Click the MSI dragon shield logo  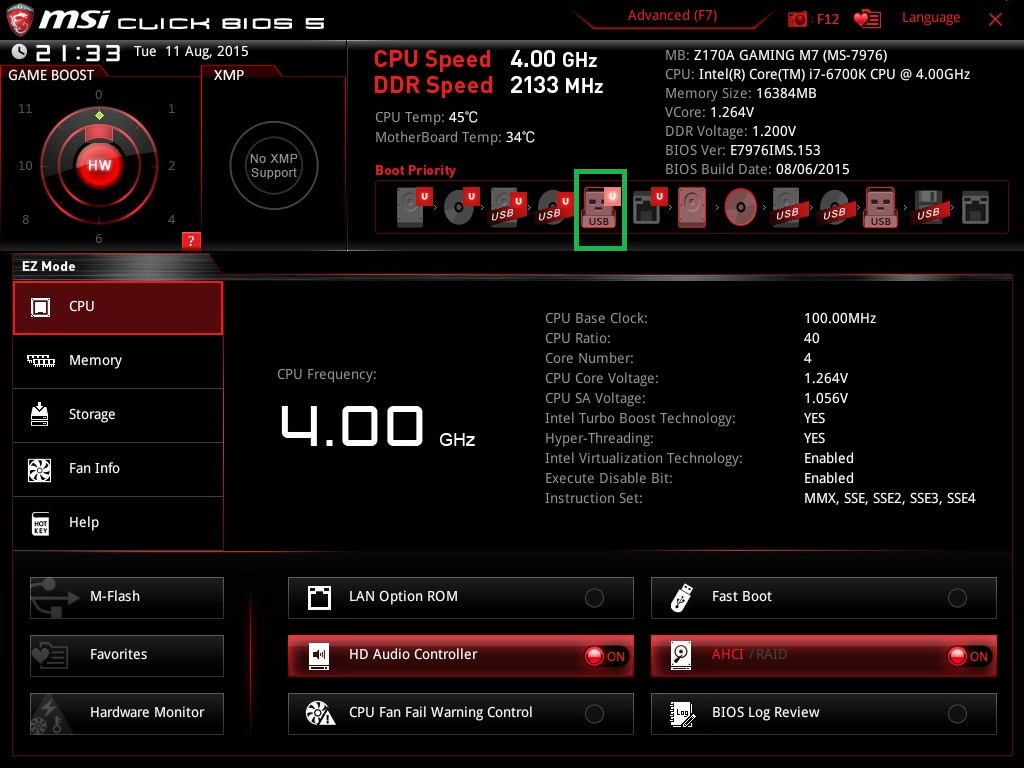coord(19,20)
